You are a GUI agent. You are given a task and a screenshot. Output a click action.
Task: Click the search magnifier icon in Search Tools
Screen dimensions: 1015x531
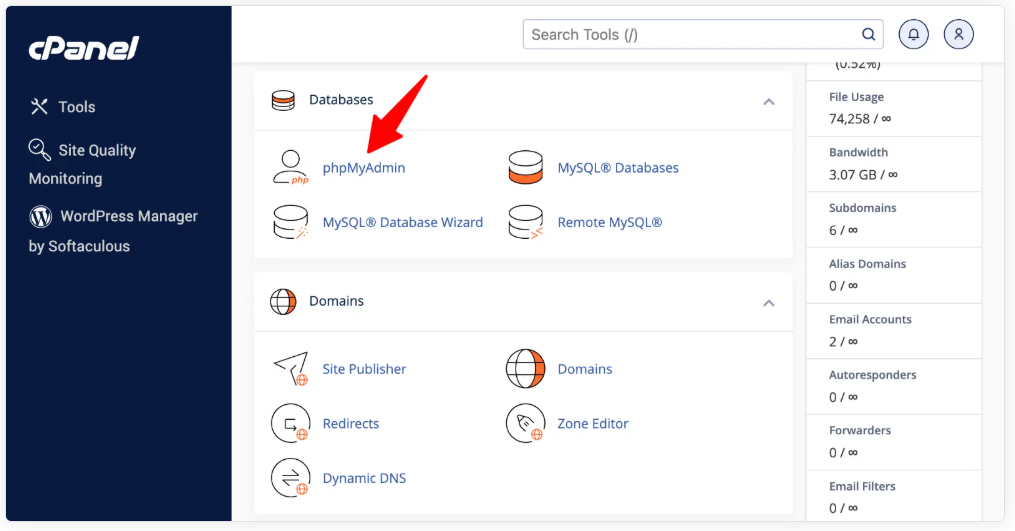[868, 34]
